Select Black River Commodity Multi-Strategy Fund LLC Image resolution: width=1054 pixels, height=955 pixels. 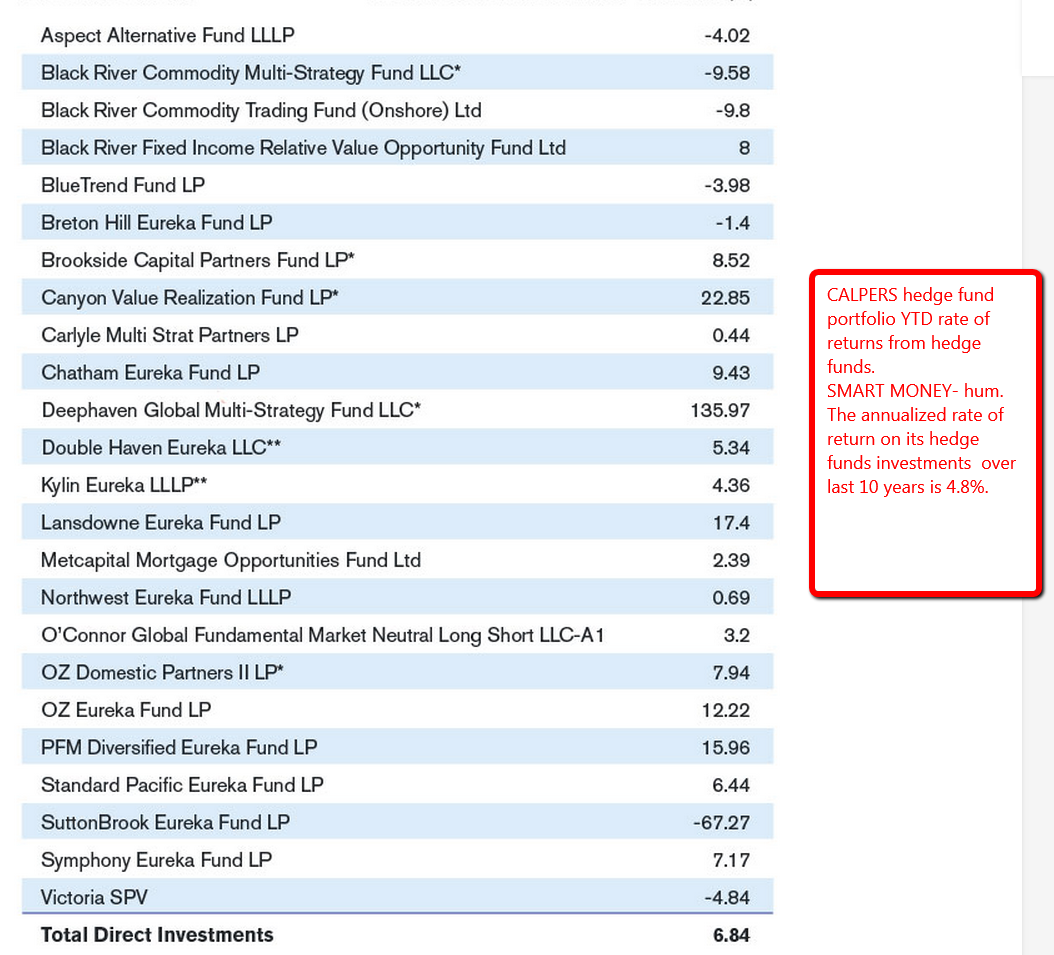click(251, 73)
